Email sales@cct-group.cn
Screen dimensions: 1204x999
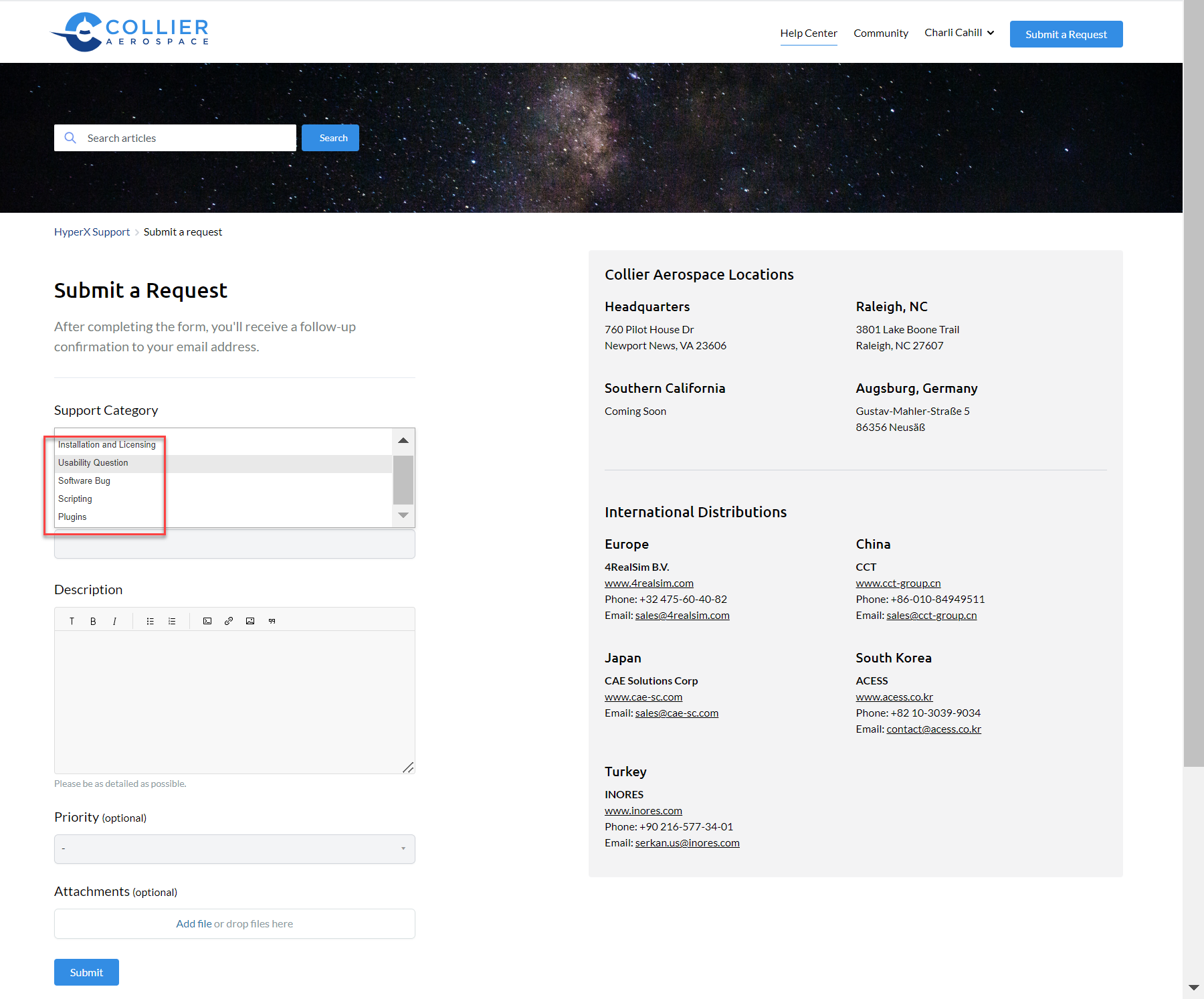pos(932,615)
